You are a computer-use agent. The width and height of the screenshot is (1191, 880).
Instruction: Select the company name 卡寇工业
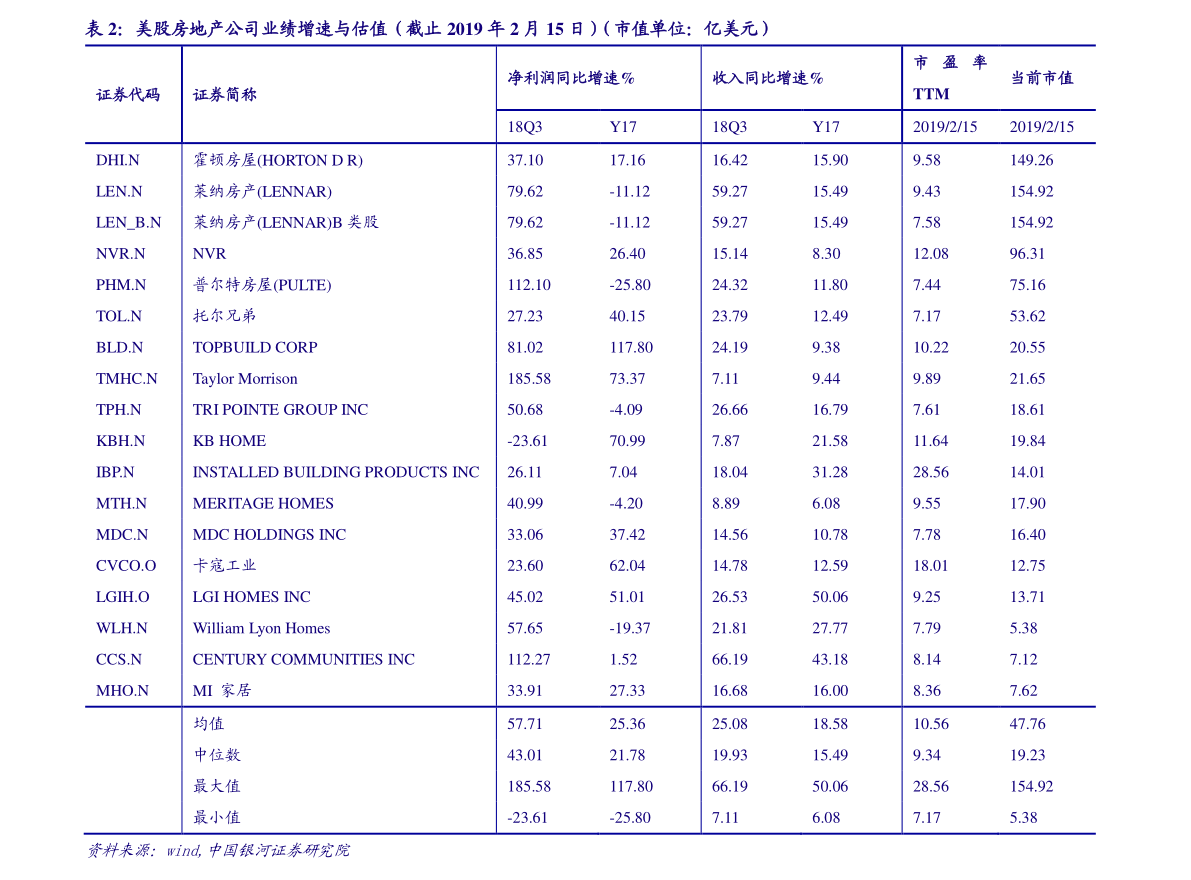[x=224, y=565]
